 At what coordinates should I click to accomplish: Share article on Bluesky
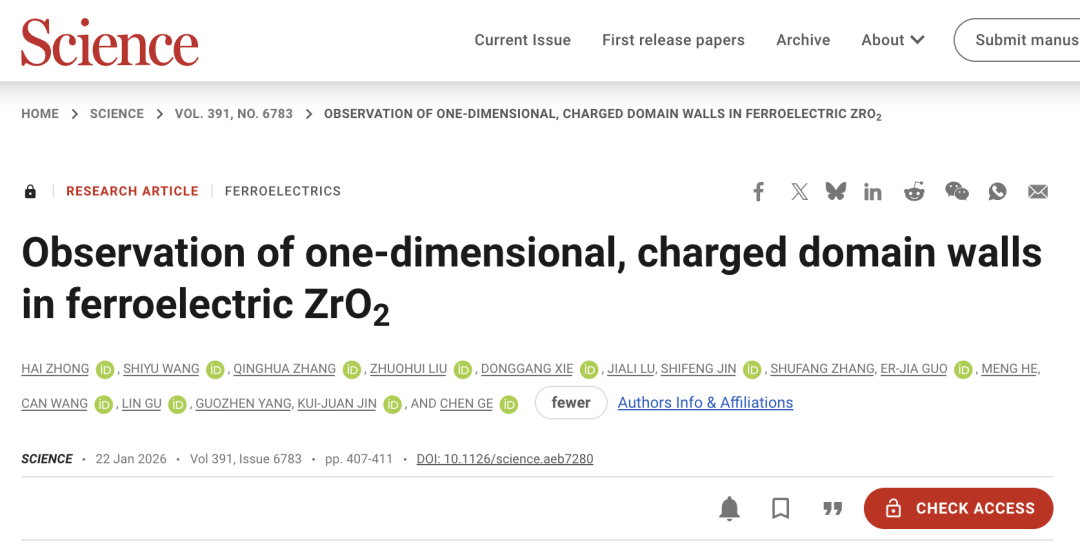[x=835, y=191]
